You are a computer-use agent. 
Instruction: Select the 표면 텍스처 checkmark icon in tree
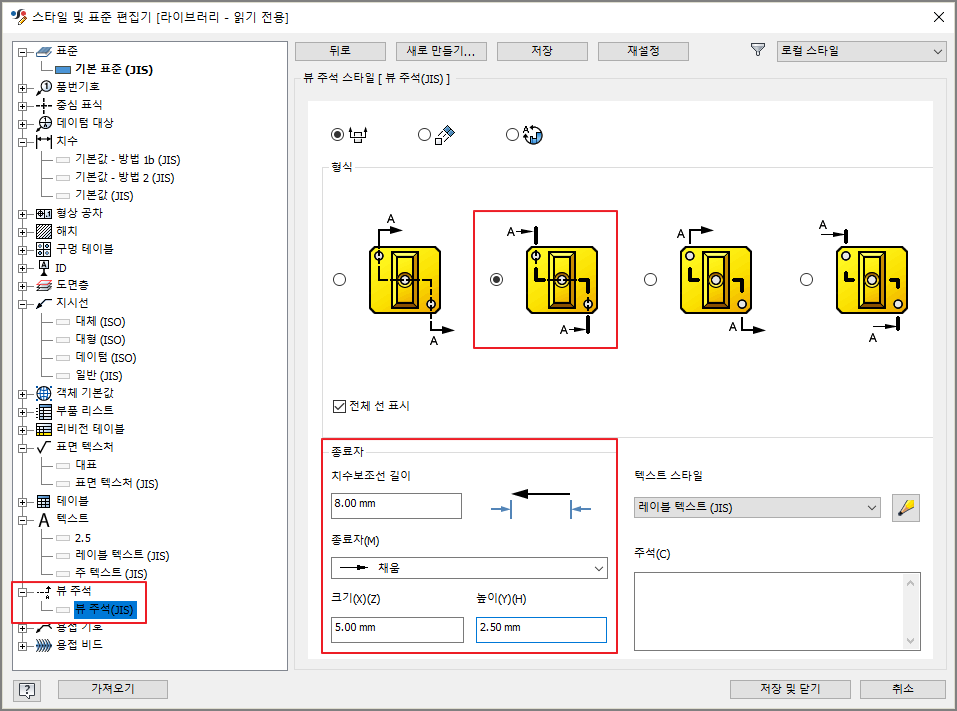tap(42, 447)
